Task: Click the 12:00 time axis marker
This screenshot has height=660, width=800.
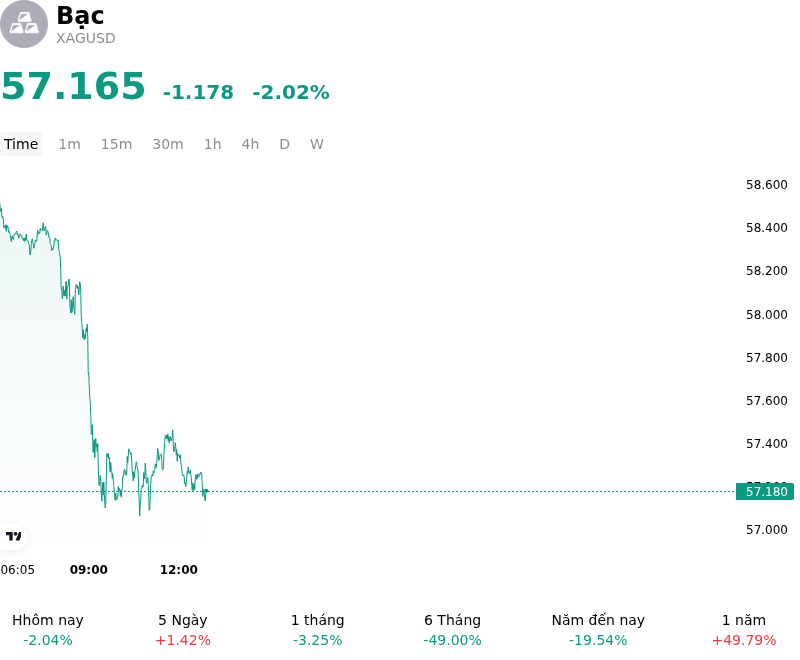Action: pyautogui.click(x=179, y=570)
